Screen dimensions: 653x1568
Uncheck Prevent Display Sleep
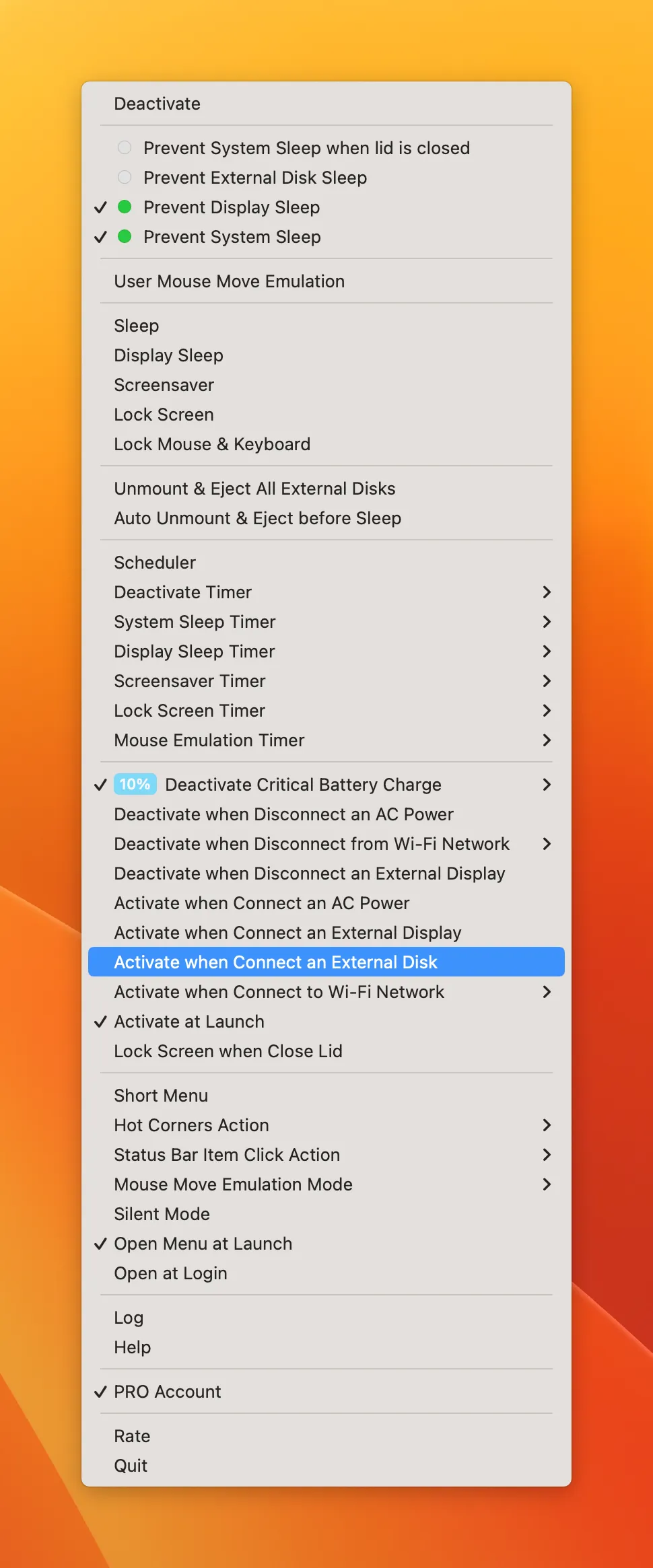pyautogui.click(x=231, y=207)
